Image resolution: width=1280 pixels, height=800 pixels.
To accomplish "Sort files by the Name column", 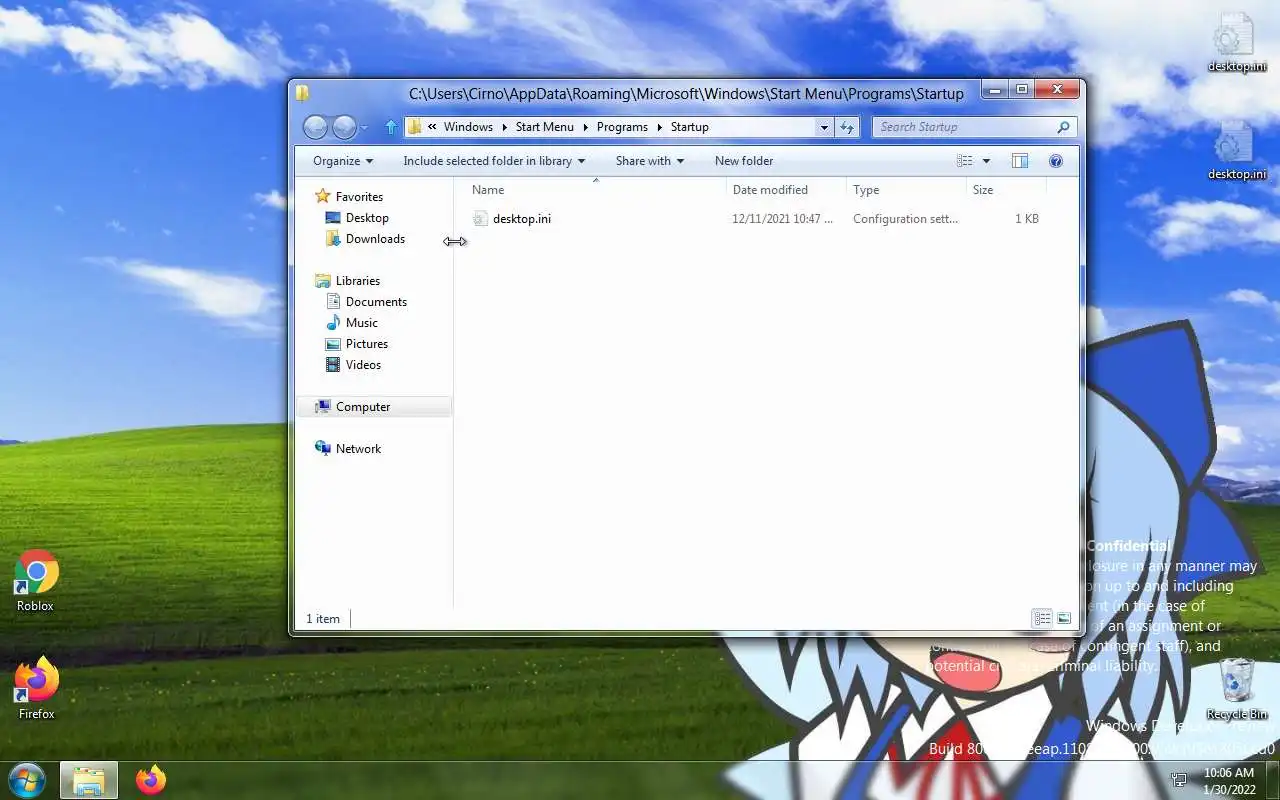I will [x=595, y=190].
